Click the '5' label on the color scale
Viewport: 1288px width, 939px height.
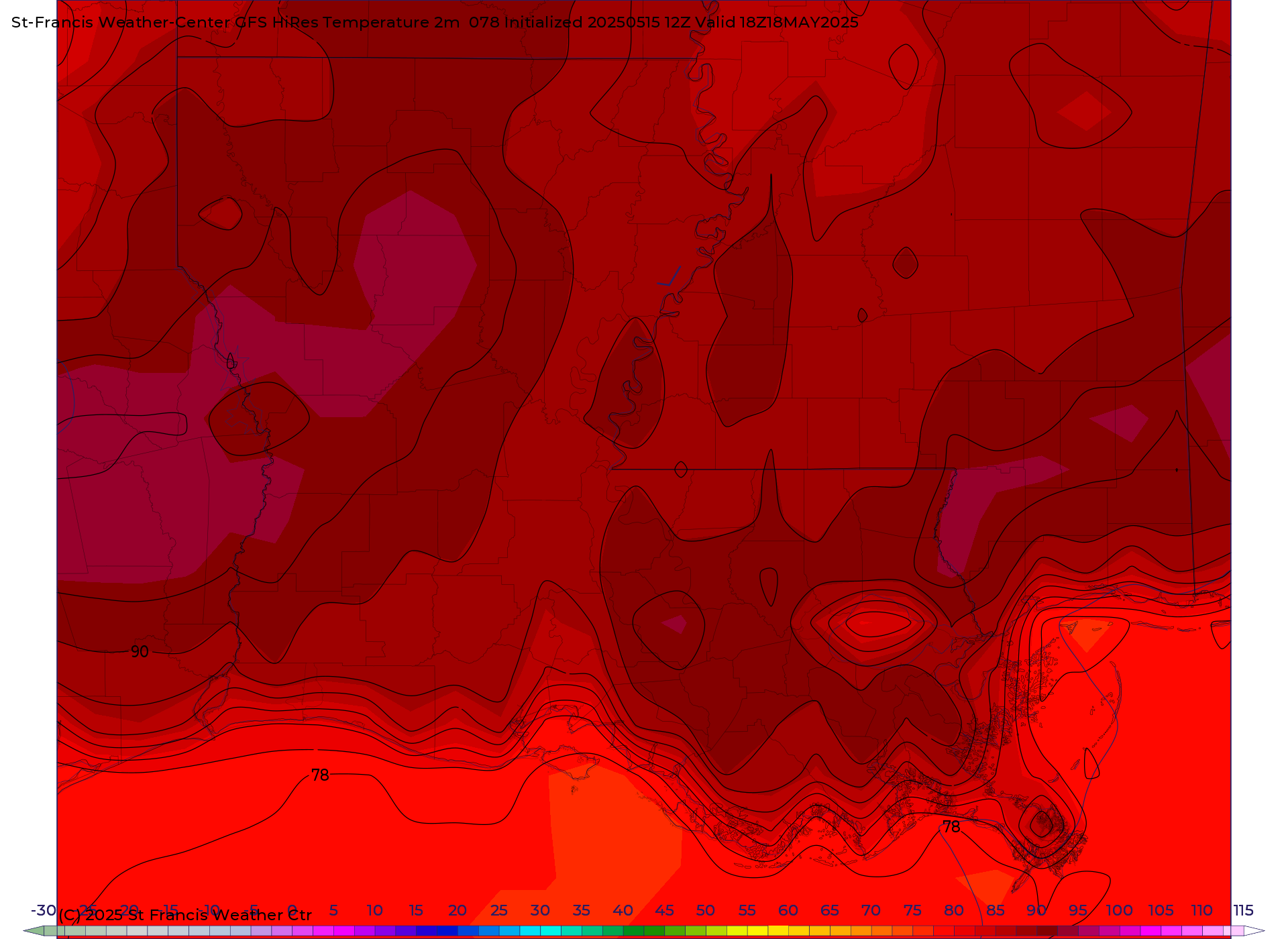tap(333, 910)
